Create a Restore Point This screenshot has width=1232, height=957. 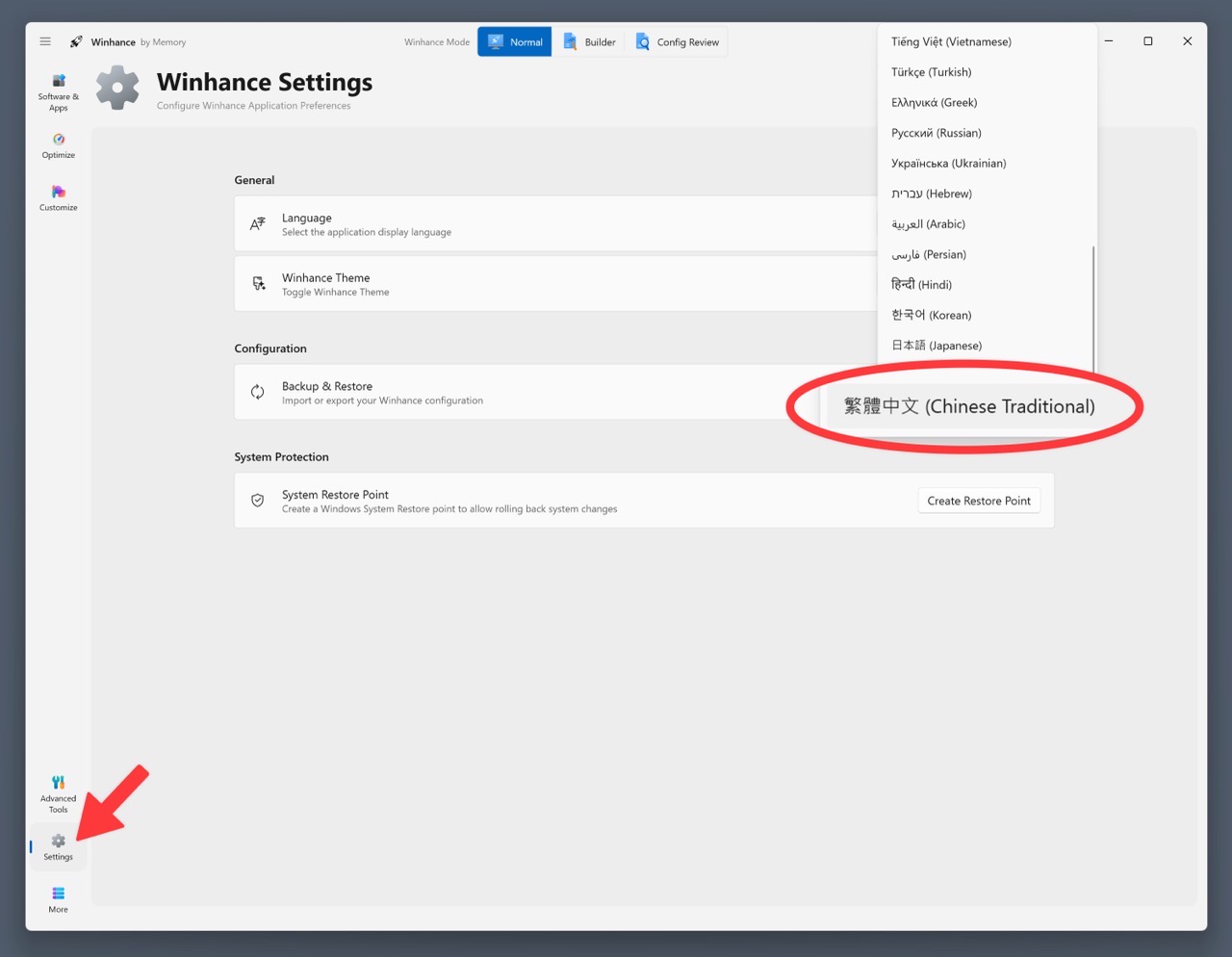click(x=979, y=501)
